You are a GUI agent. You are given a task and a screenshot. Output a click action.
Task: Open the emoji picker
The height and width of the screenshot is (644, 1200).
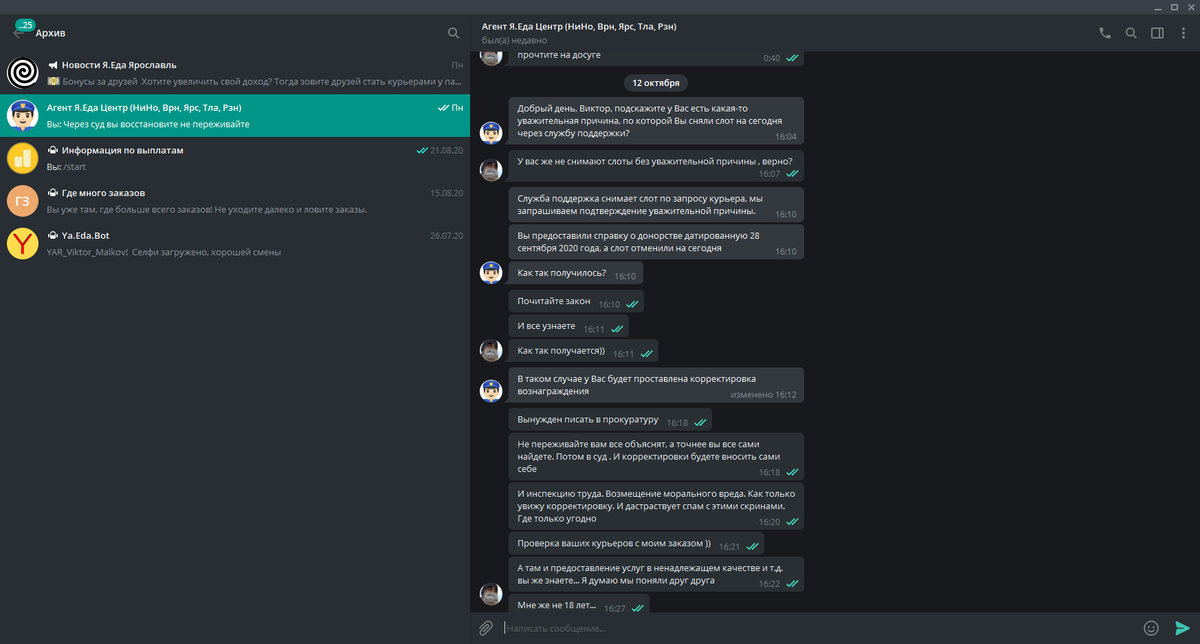click(x=1151, y=628)
